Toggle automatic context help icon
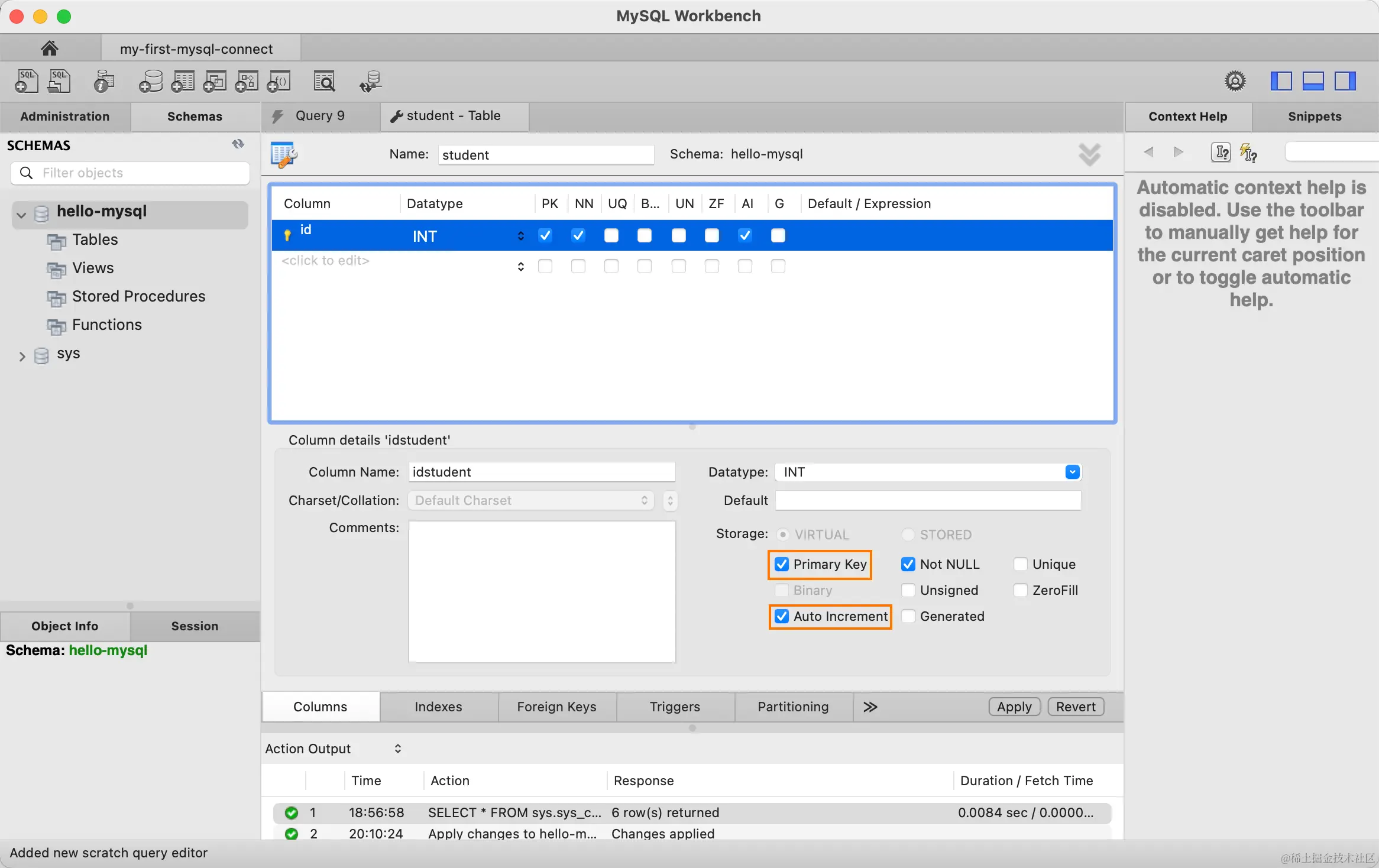1379x868 pixels. tap(1248, 153)
